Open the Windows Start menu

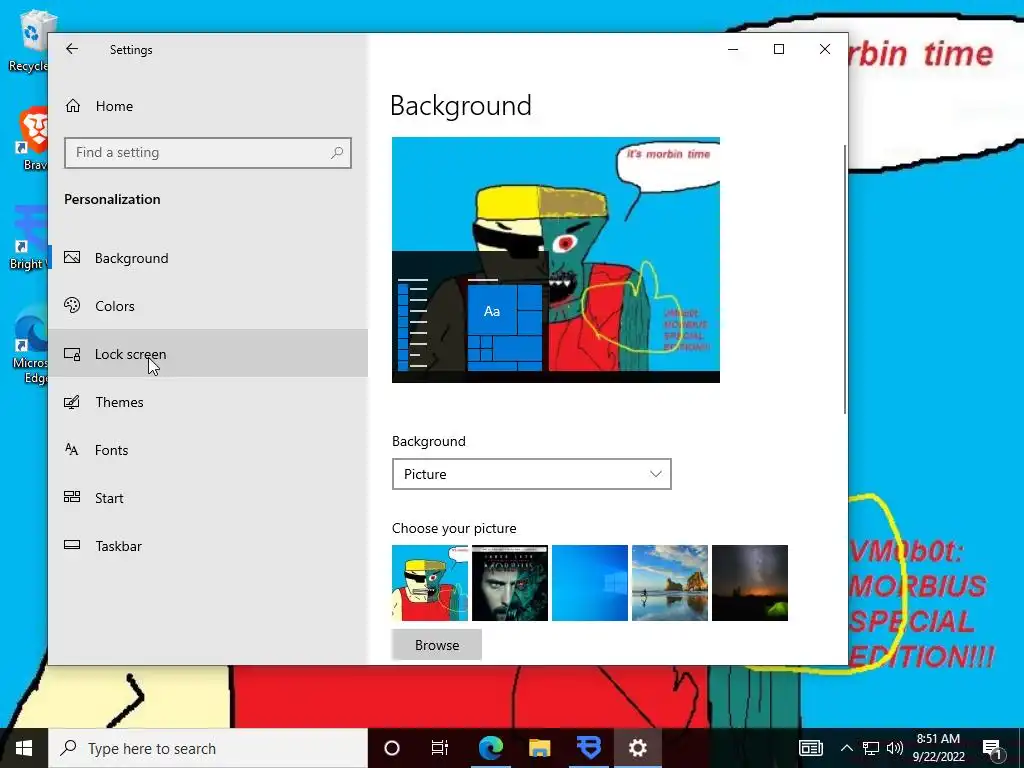24,748
